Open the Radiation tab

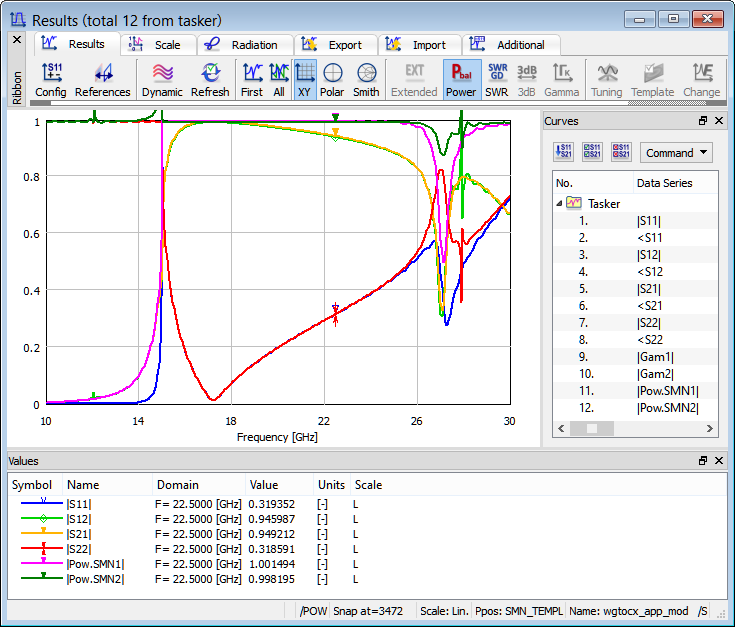pos(245,45)
